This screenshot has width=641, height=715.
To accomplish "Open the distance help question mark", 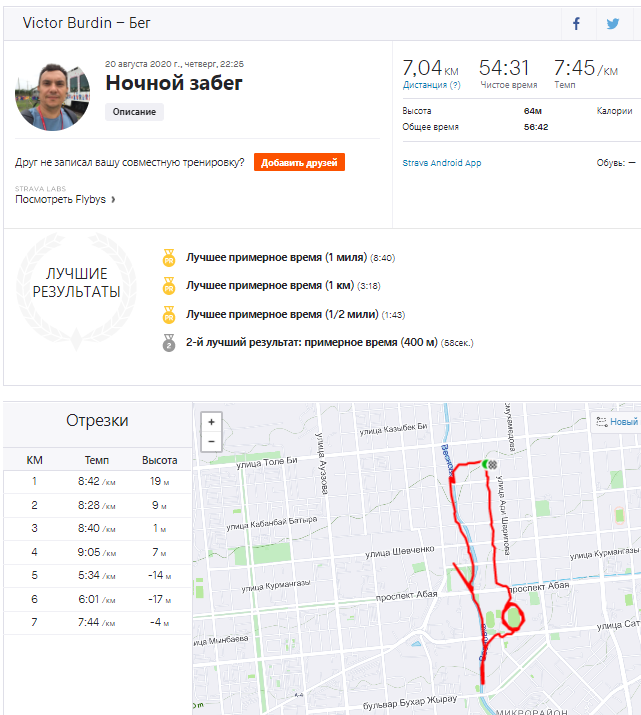I will 455,85.
